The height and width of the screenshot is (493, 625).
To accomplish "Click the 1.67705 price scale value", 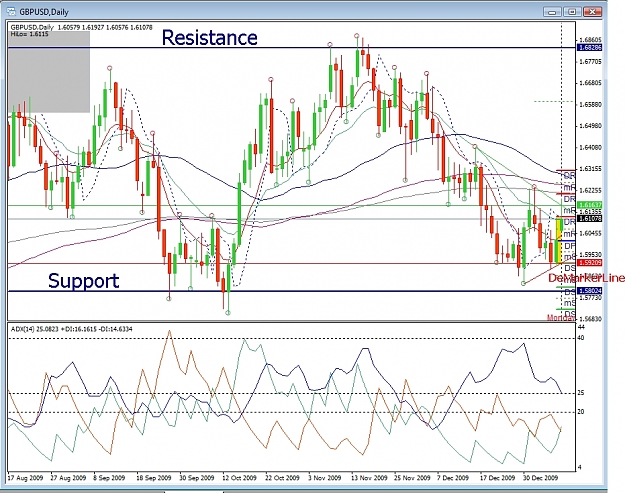I will pos(590,61).
